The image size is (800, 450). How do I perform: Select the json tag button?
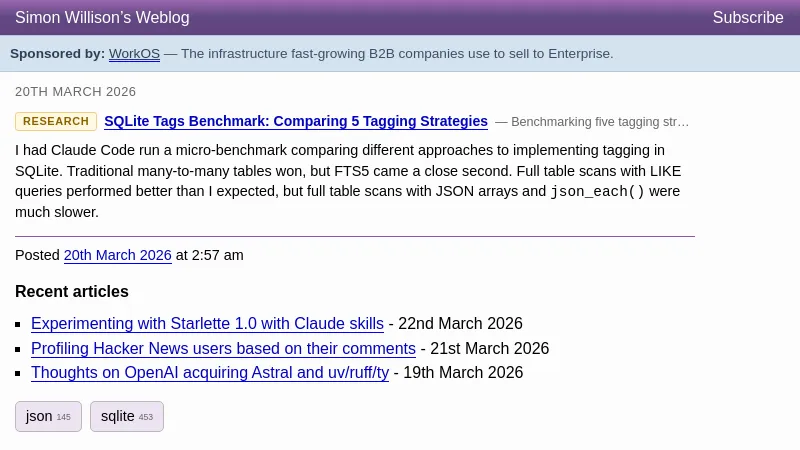(x=48, y=417)
